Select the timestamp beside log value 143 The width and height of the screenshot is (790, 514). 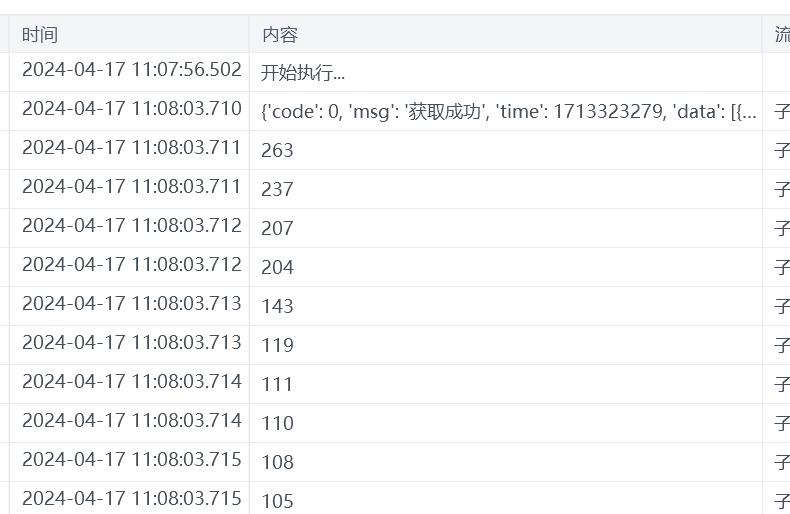[132, 303]
